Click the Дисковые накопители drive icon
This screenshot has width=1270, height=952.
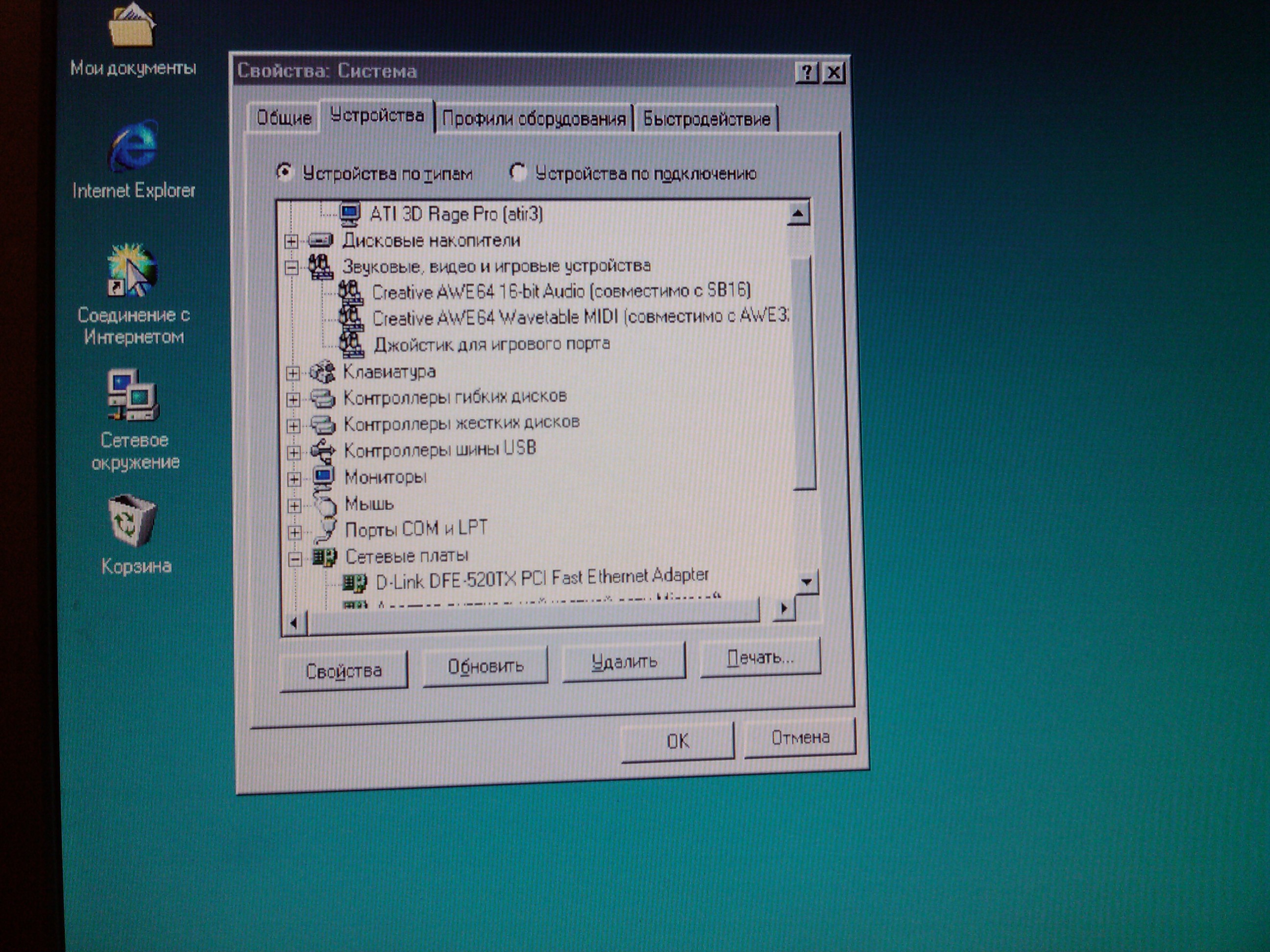point(320,240)
